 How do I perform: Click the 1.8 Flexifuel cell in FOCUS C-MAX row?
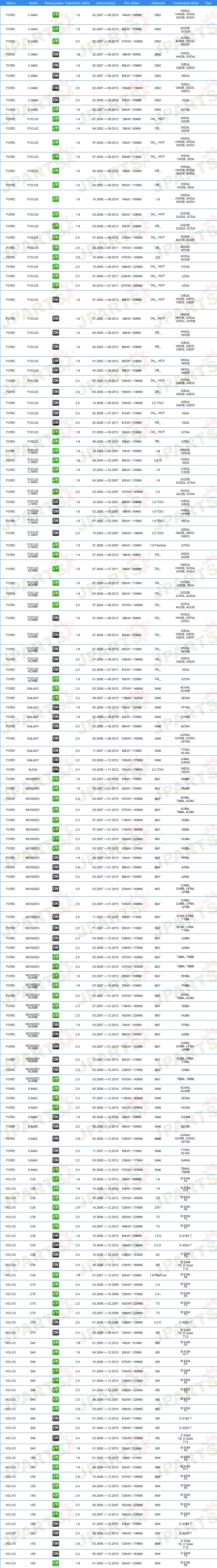coord(158,545)
